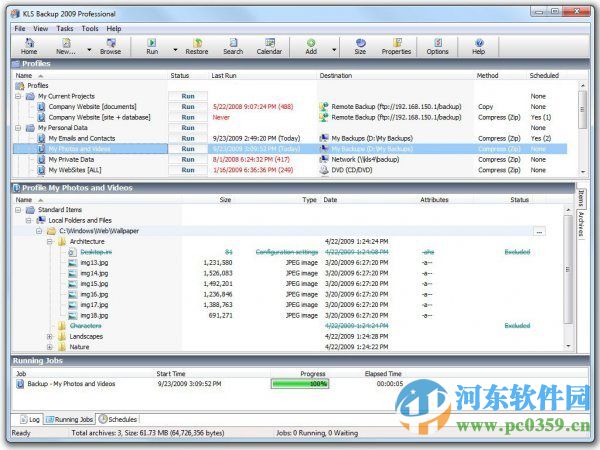Viewport: 600px width, 450px height.
Task: Run My Private Data profile
Action: (x=188, y=160)
